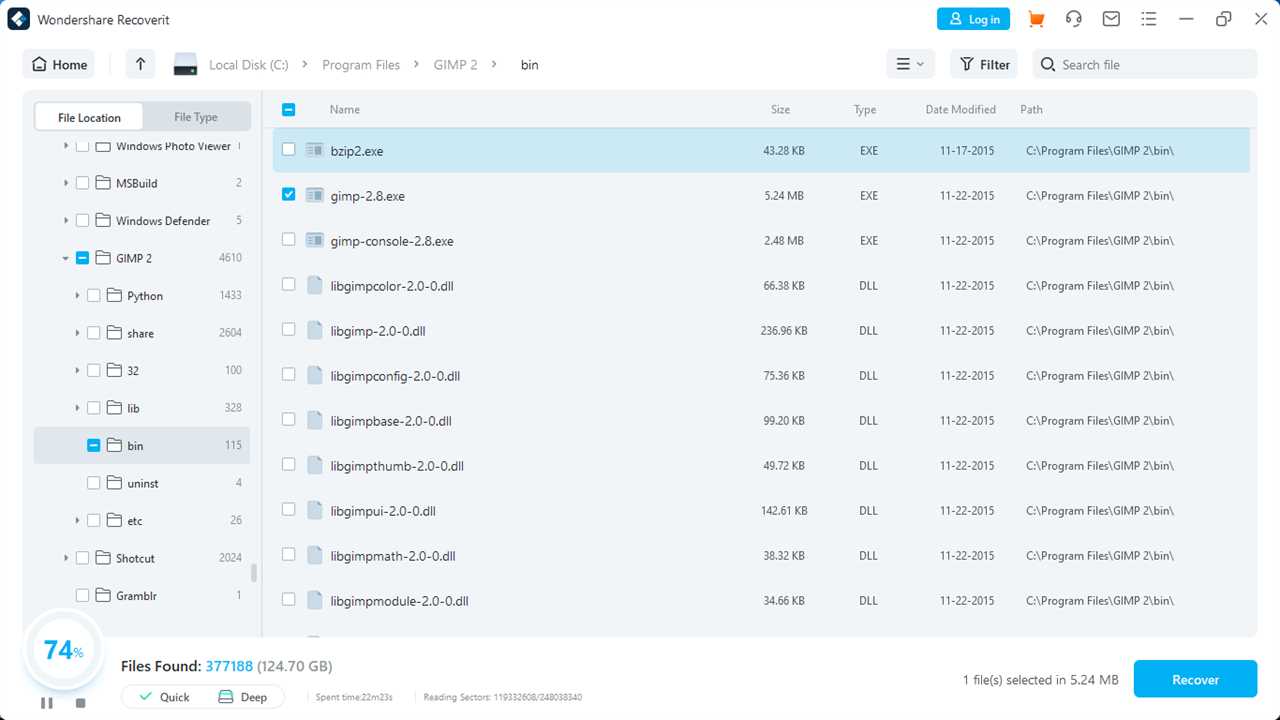Image resolution: width=1280 pixels, height=720 pixels.
Task: Expand the Windows Defender folder node
Action: (66, 220)
